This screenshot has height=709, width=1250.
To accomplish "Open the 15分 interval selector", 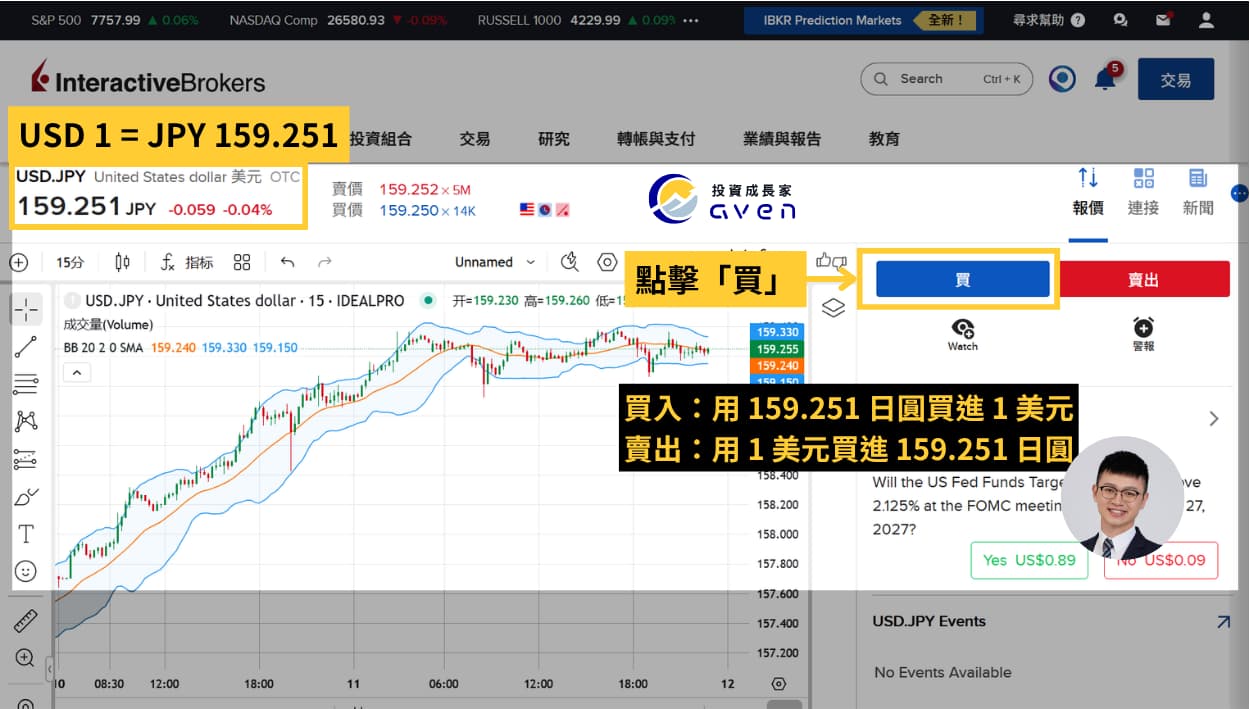I will [x=70, y=263].
